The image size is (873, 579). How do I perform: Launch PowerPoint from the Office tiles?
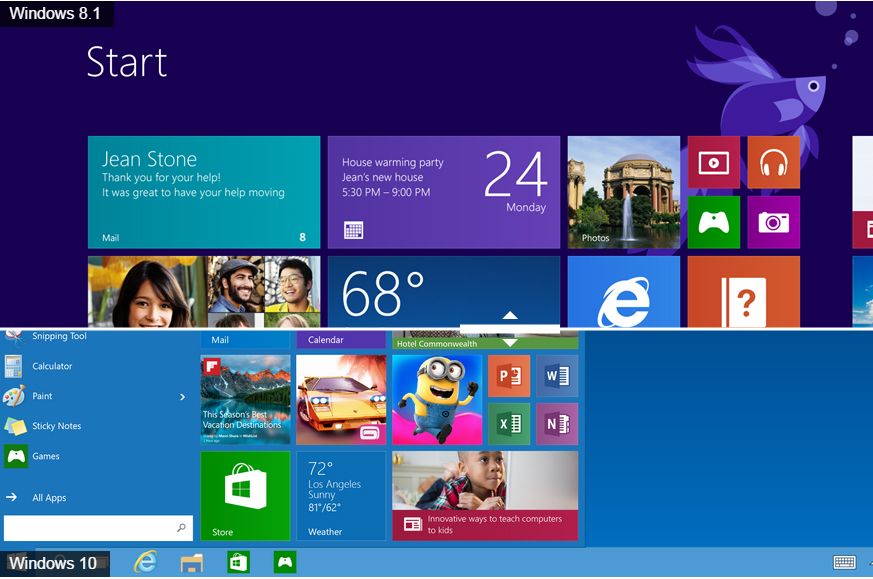tap(509, 376)
